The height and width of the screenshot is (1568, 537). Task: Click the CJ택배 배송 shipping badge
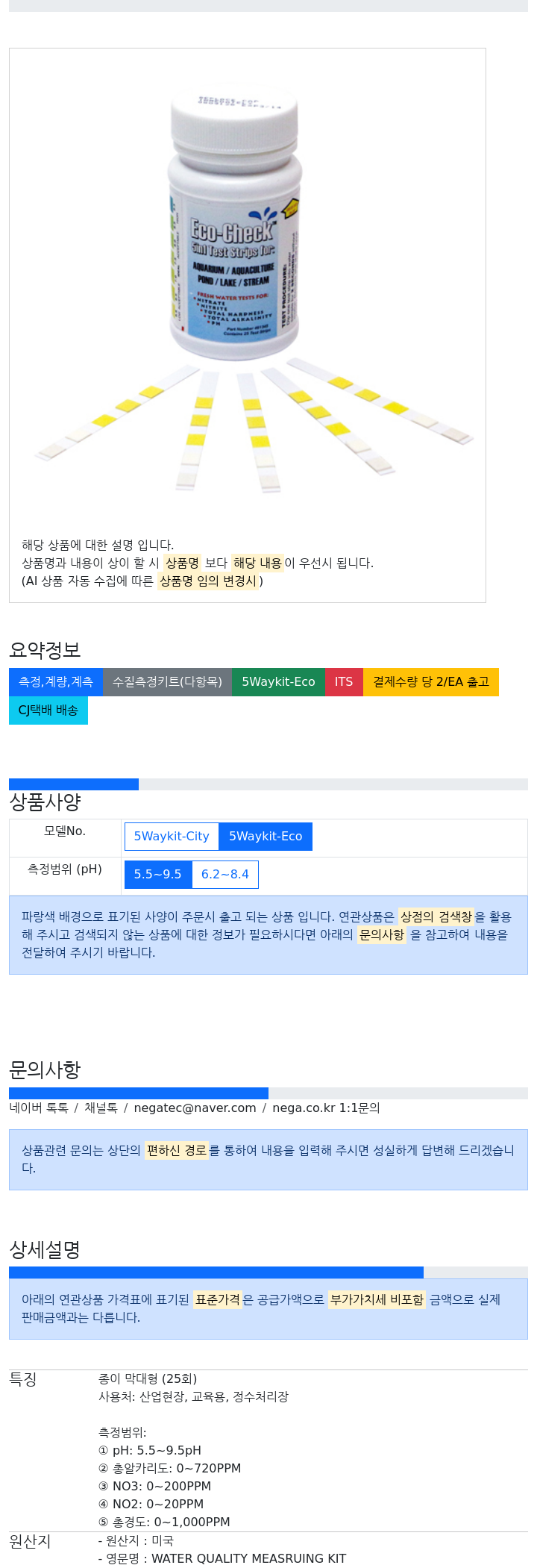click(48, 710)
